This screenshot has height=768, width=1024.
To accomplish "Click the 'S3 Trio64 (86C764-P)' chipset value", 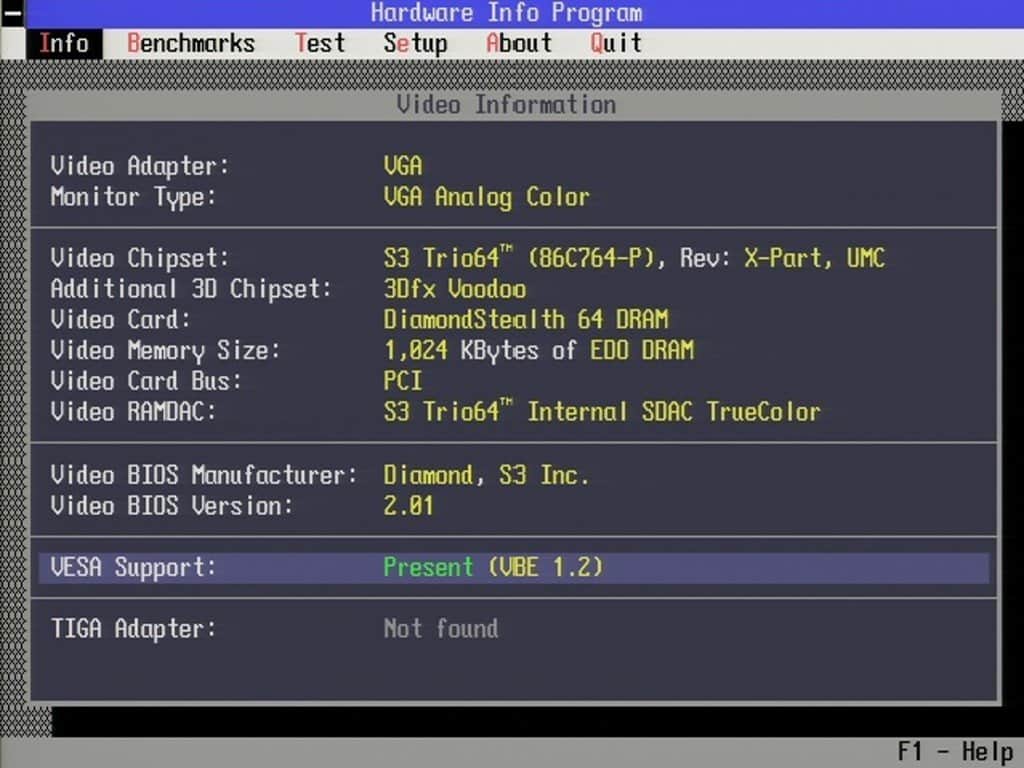I will pyautogui.click(x=519, y=257).
